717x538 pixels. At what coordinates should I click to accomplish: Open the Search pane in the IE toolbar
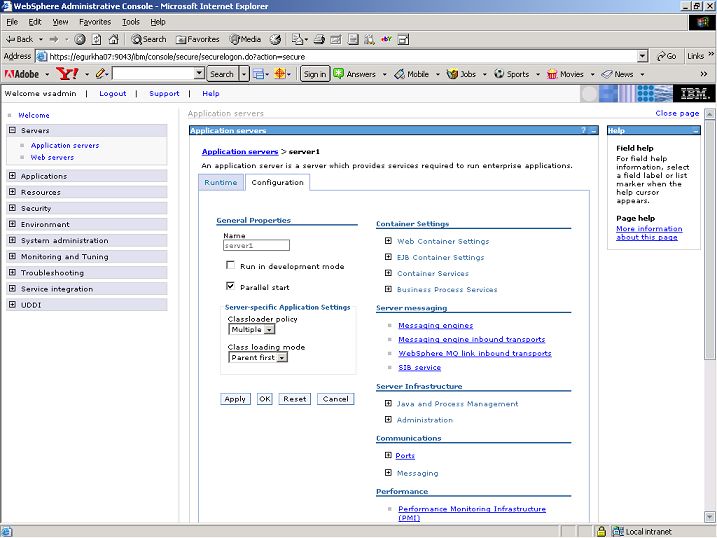point(149,39)
